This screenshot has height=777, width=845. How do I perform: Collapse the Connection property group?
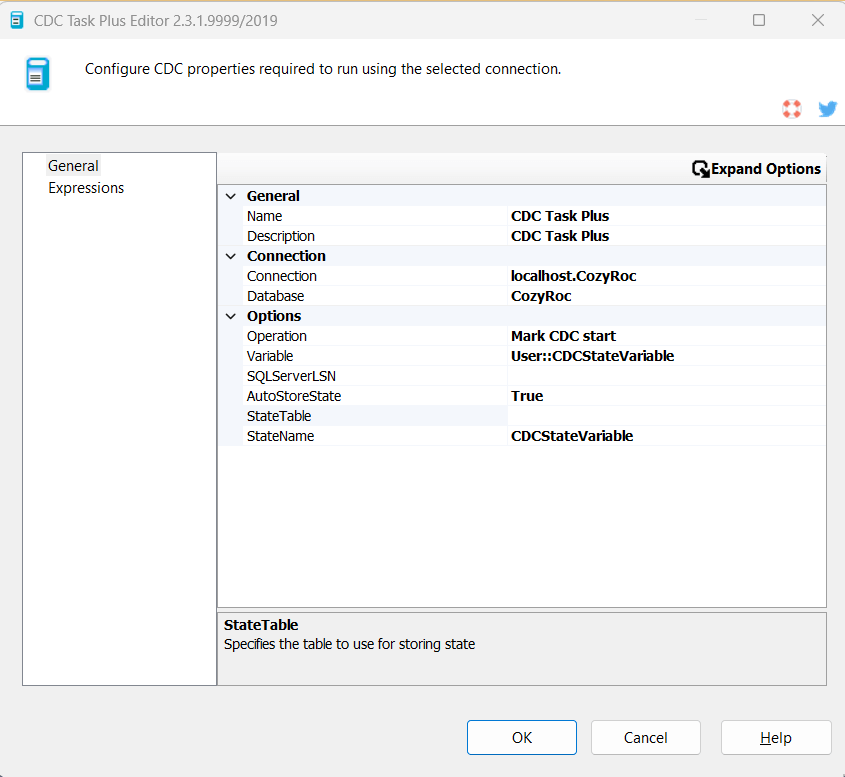pos(231,256)
